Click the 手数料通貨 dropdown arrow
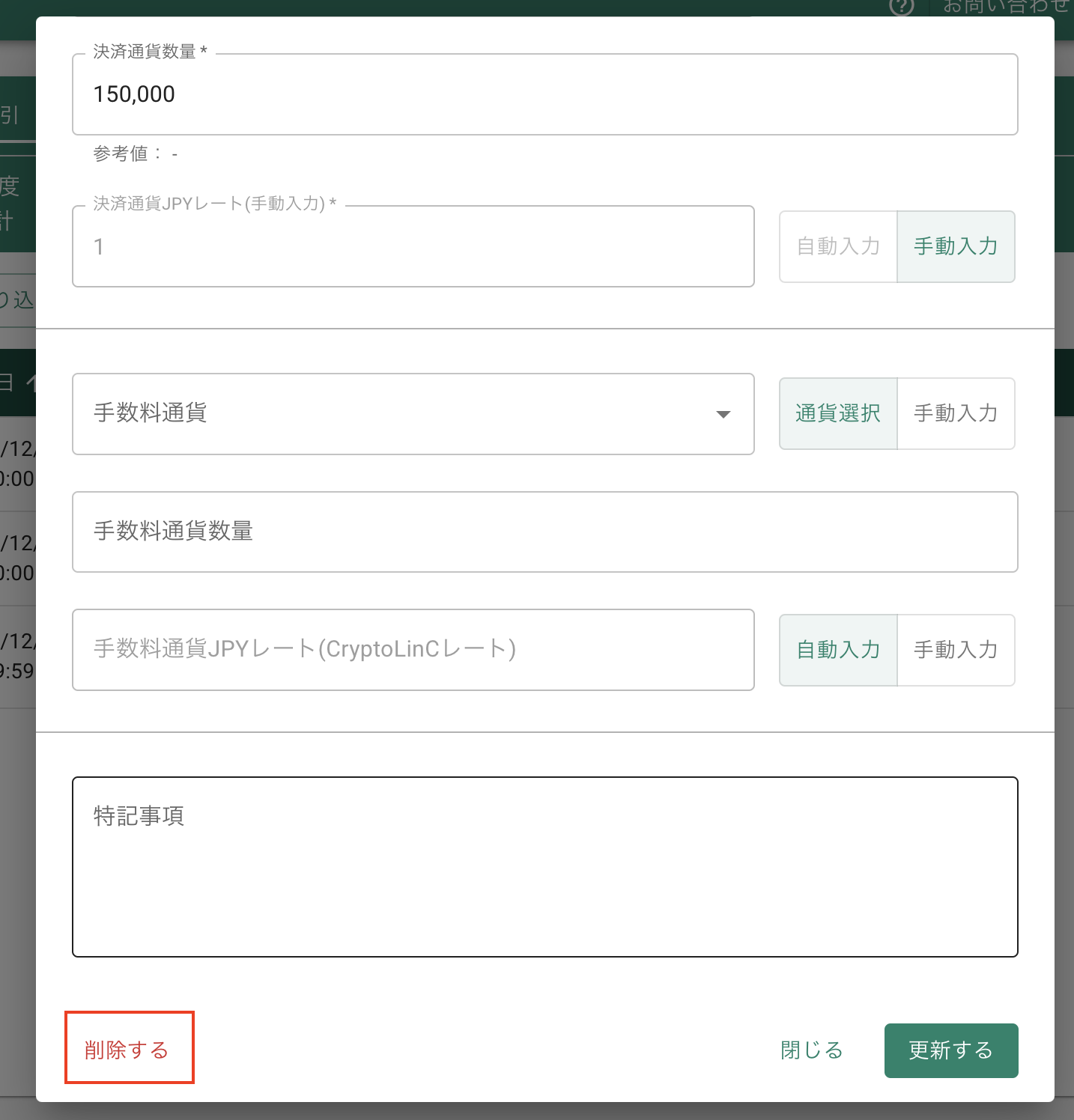This screenshot has width=1074, height=1120. (x=723, y=414)
